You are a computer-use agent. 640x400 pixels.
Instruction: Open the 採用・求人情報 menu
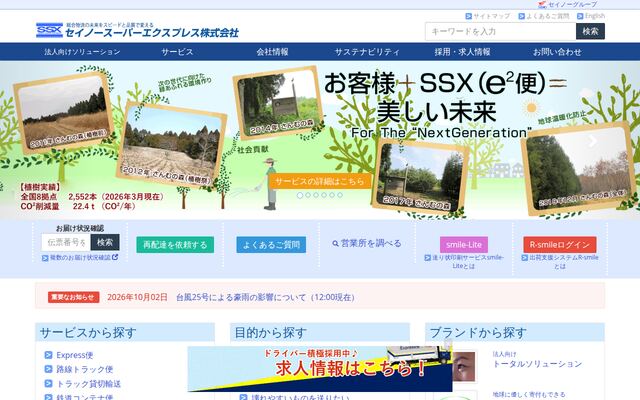coord(462,52)
